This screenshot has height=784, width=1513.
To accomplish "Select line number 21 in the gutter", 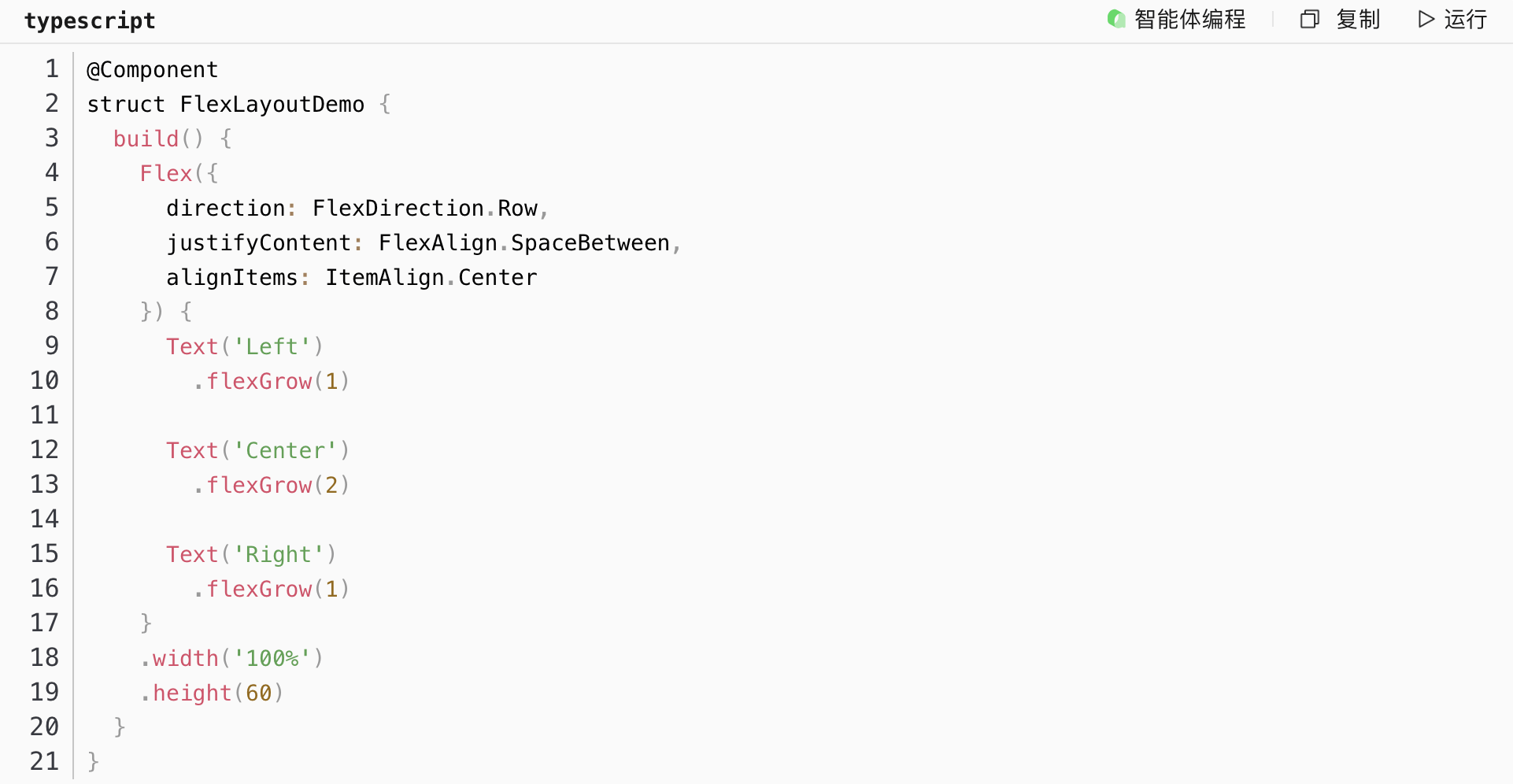I will pyautogui.click(x=45, y=761).
